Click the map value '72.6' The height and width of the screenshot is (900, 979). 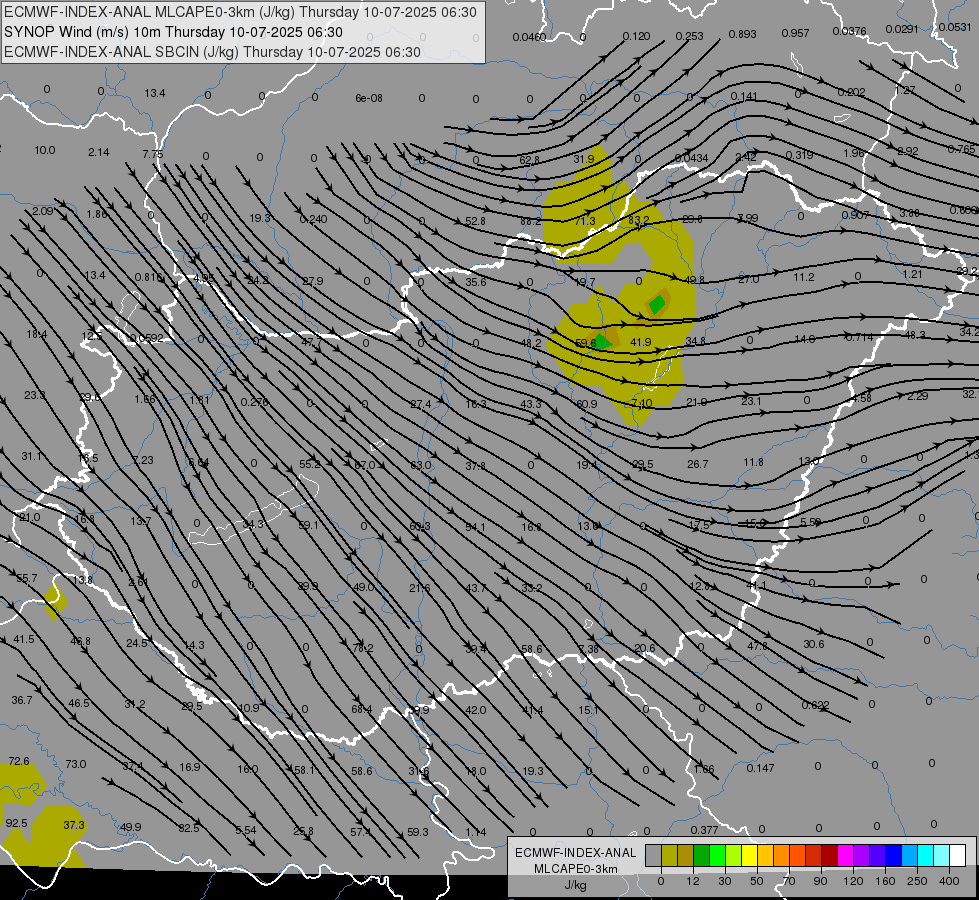(x=19, y=761)
